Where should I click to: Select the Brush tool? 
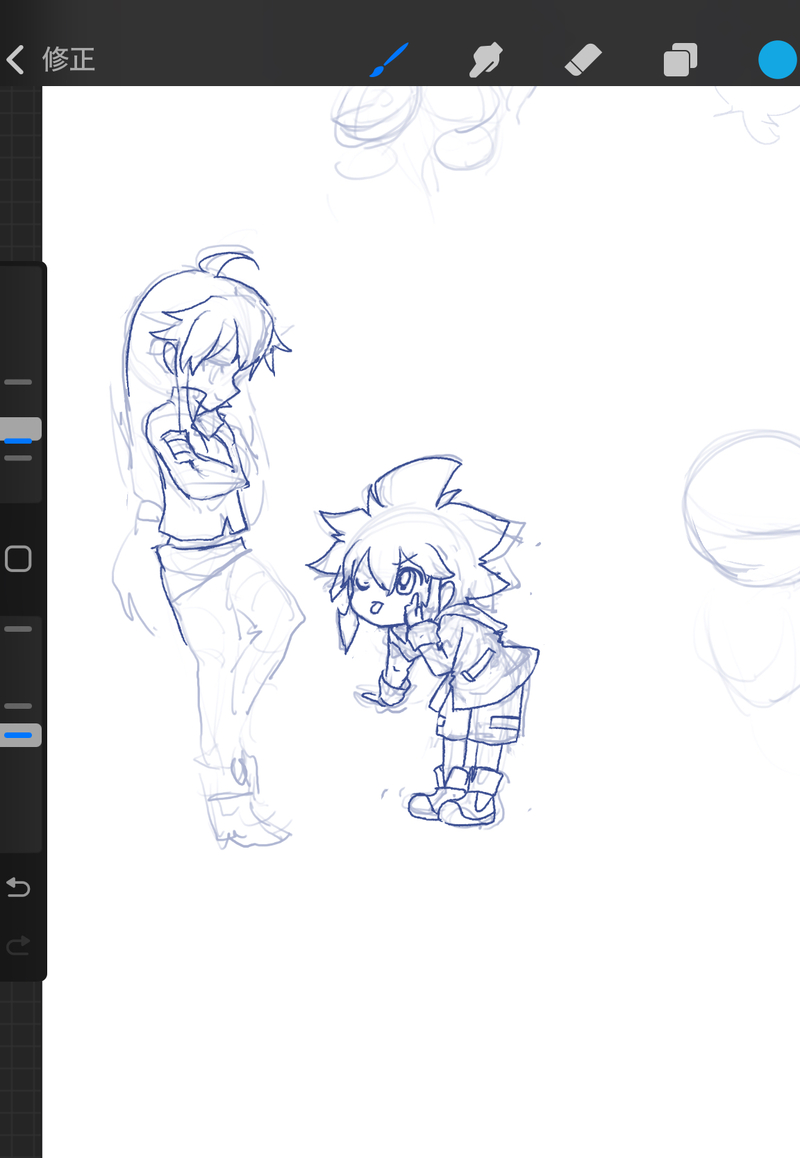click(389, 60)
